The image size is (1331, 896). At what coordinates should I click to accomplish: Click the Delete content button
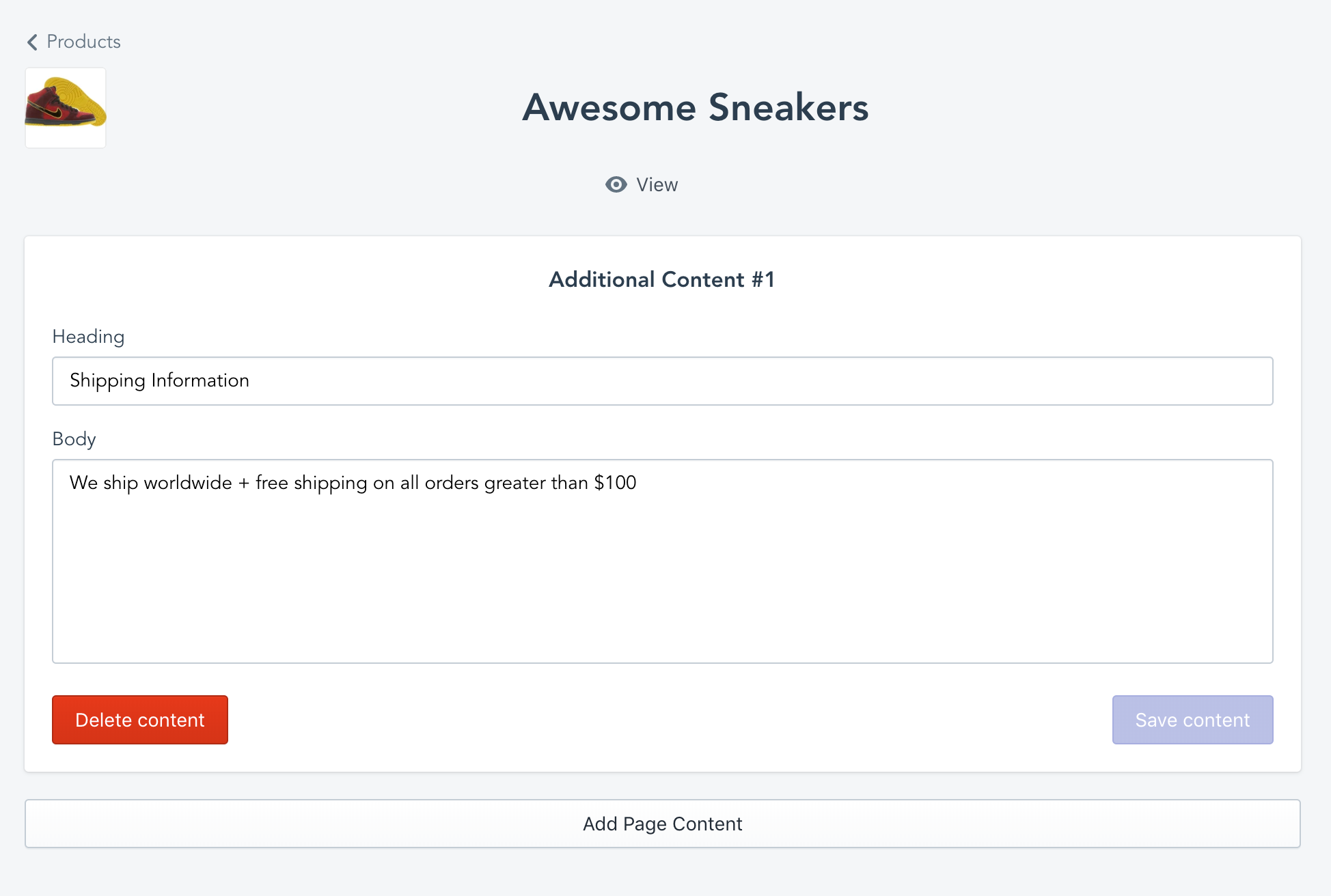[140, 720]
